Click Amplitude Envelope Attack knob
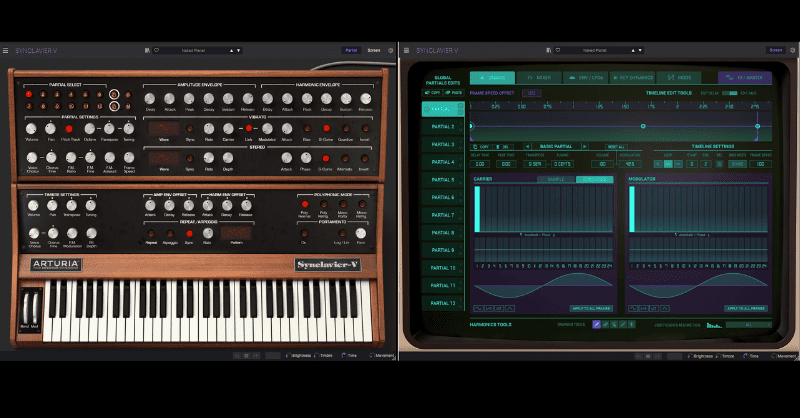The width and height of the screenshot is (800, 418). click(169, 99)
